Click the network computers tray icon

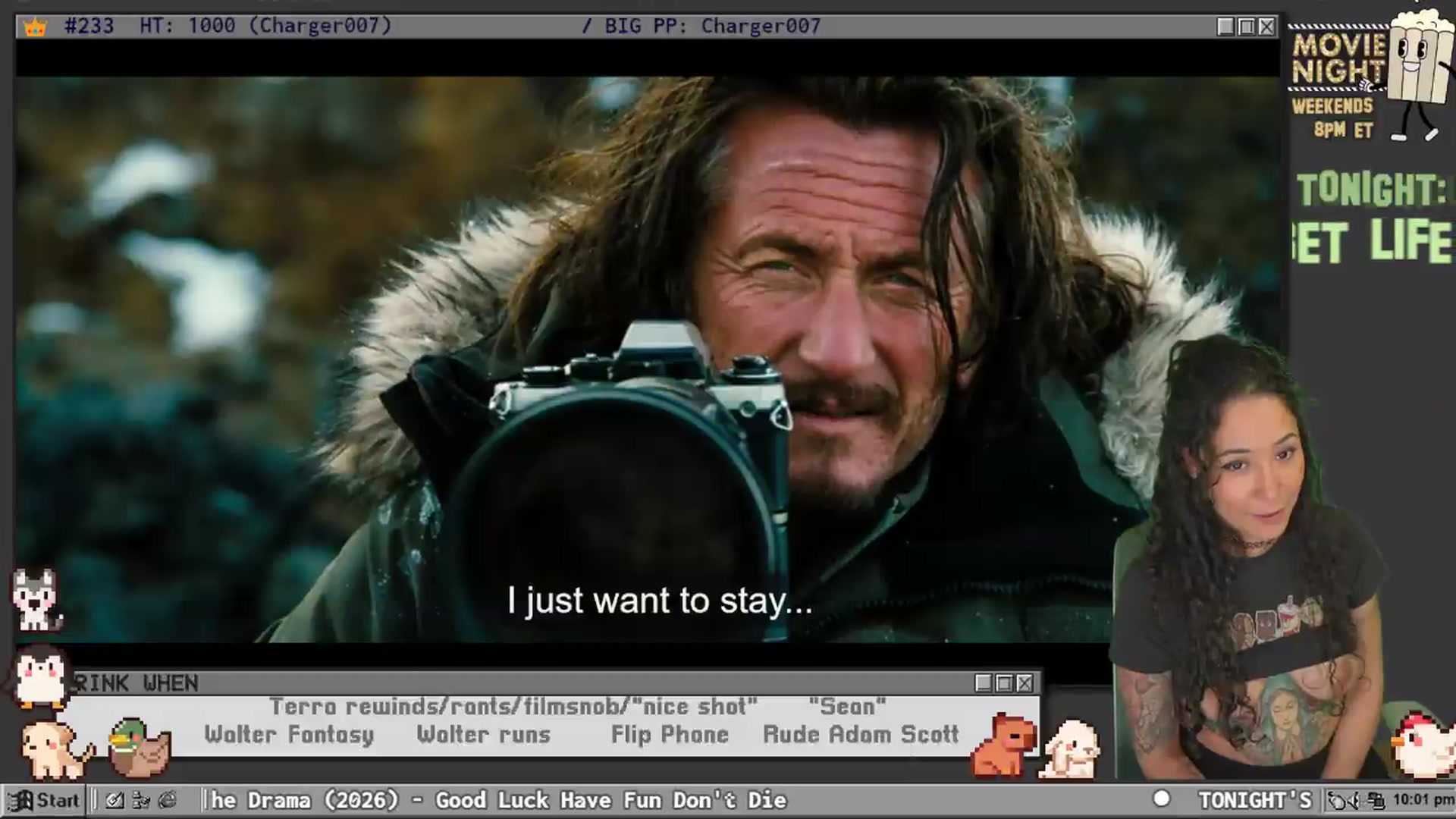(1376, 800)
